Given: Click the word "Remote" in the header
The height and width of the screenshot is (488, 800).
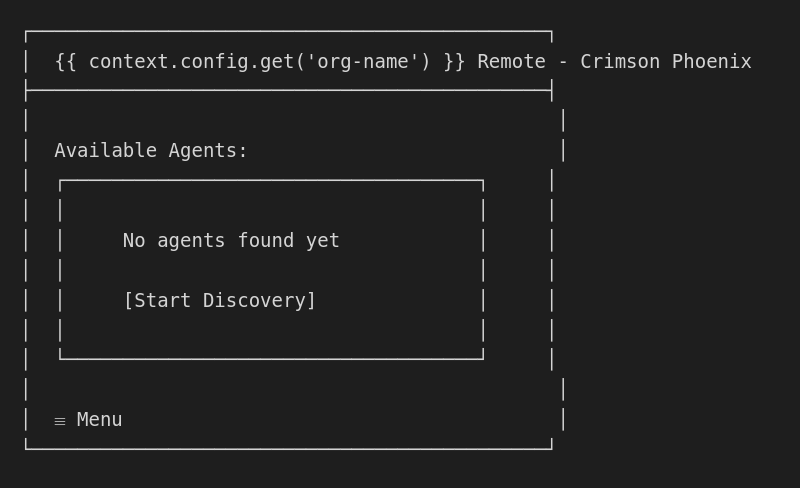Looking at the screenshot, I should pos(511,62).
